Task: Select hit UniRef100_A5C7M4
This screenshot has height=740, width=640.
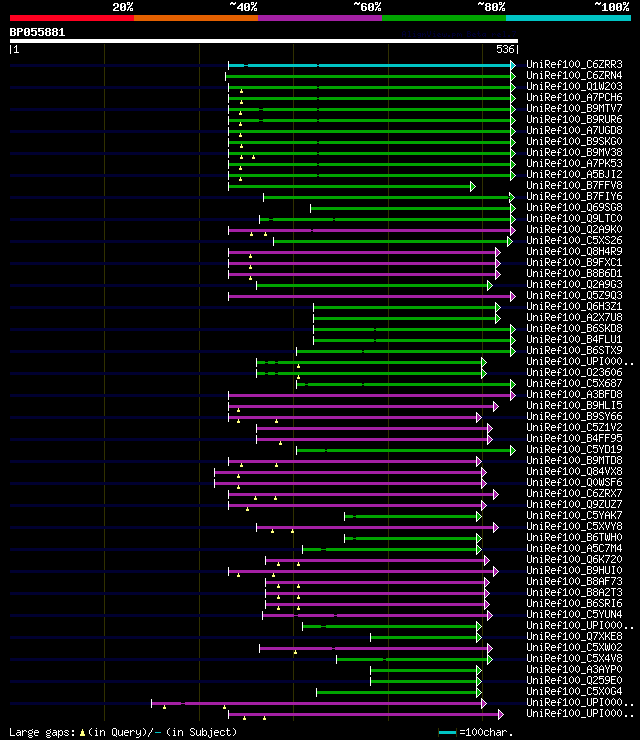Action: [574, 549]
